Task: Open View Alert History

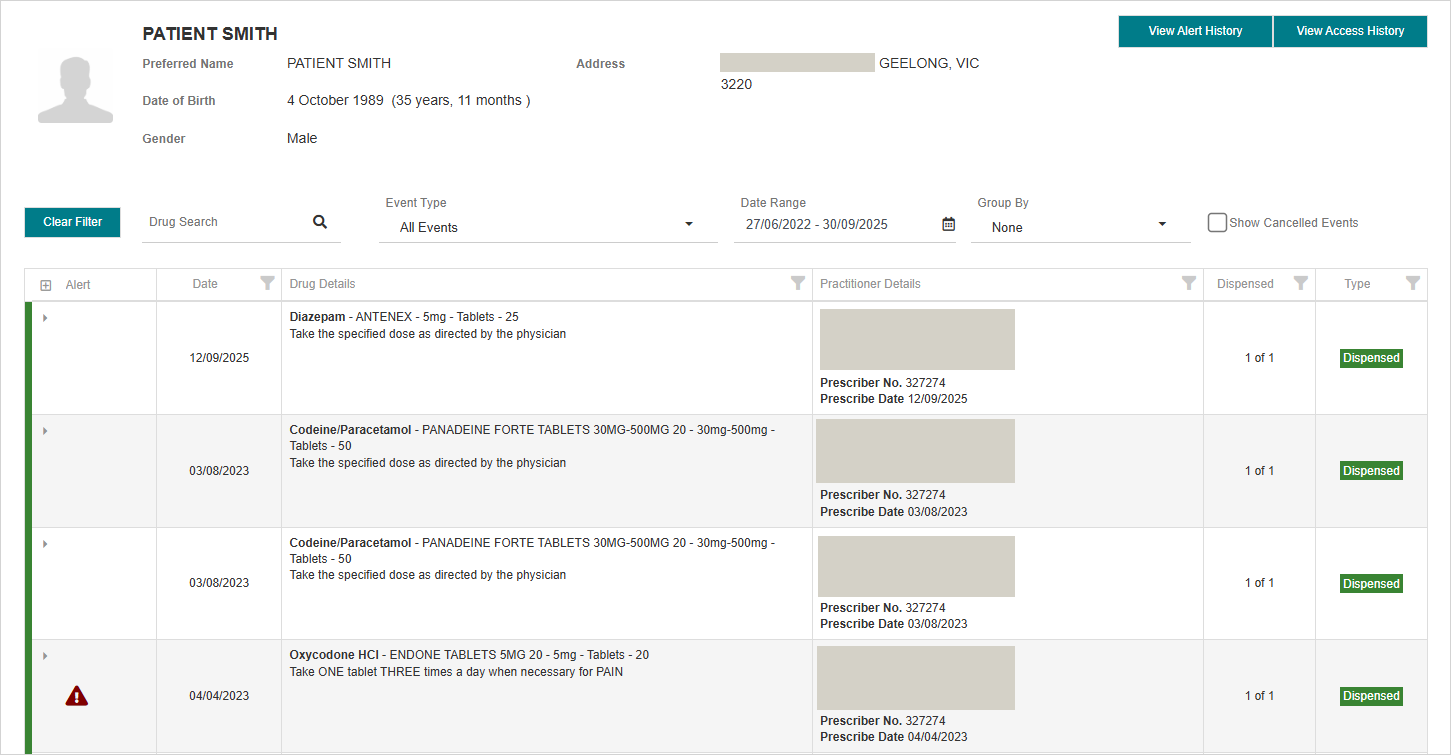Action: tap(1194, 31)
